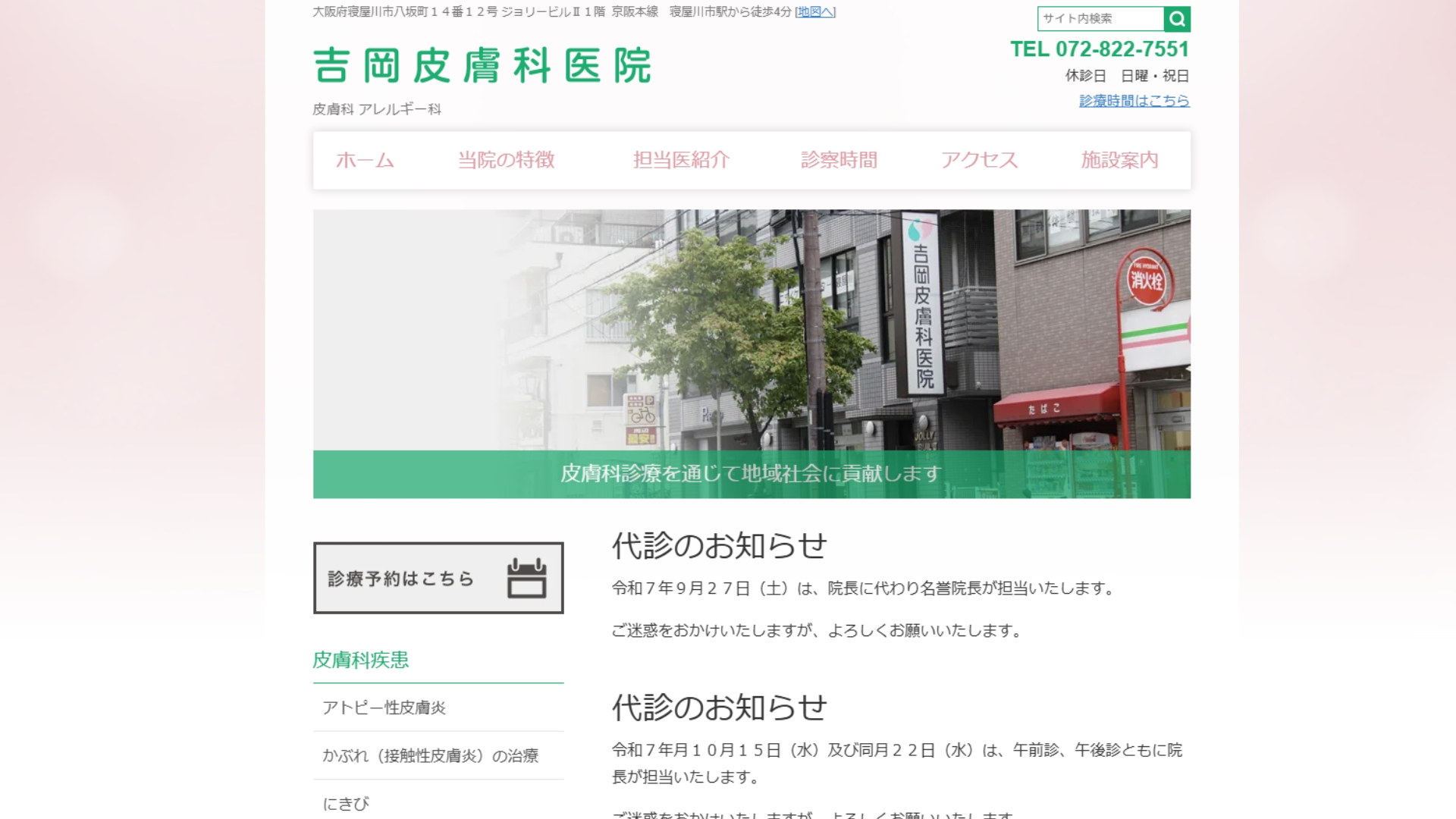Image resolution: width=1456 pixels, height=819 pixels.
Task: Click the search magnifier icon button
Action: [1177, 19]
